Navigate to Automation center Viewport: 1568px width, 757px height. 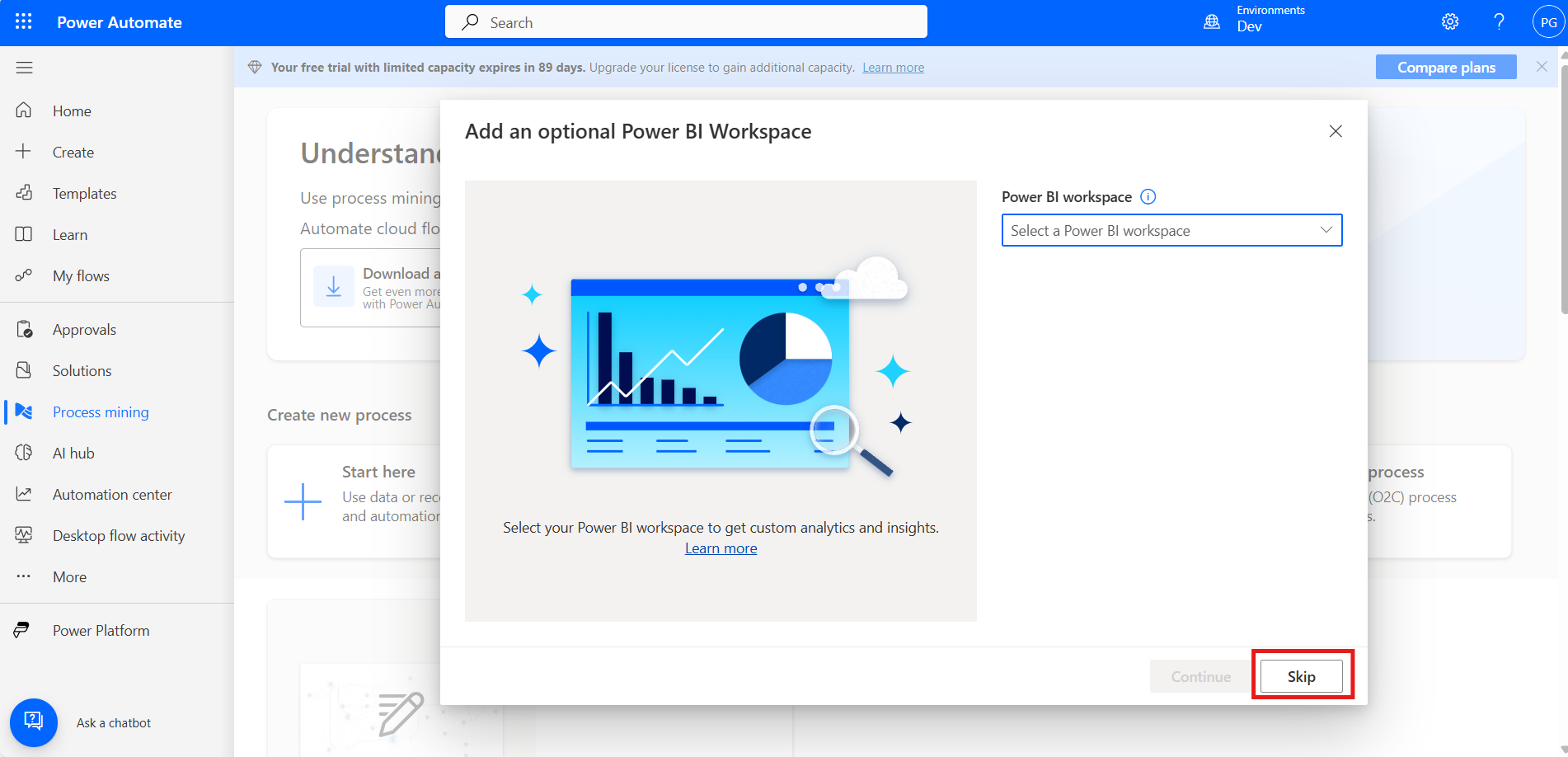(112, 495)
